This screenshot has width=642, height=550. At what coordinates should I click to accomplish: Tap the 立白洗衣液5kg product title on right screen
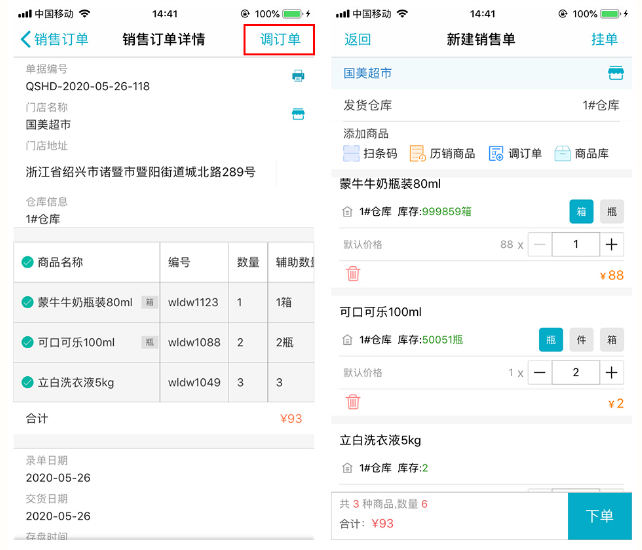tap(380, 440)
